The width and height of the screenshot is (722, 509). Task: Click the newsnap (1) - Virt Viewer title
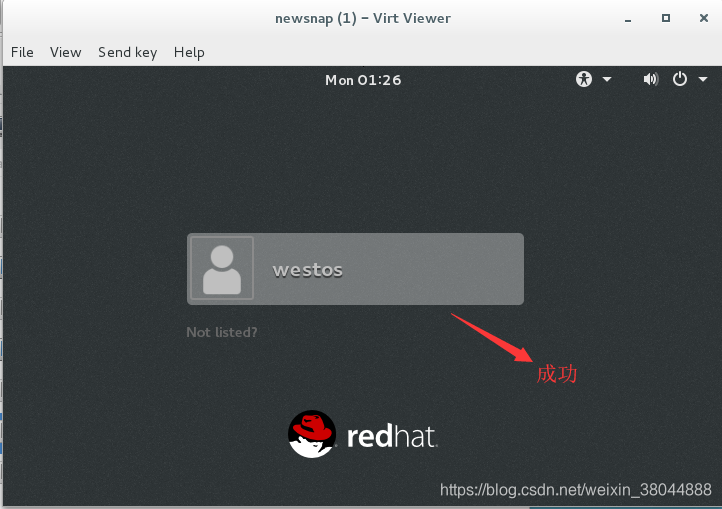[363, 18]
